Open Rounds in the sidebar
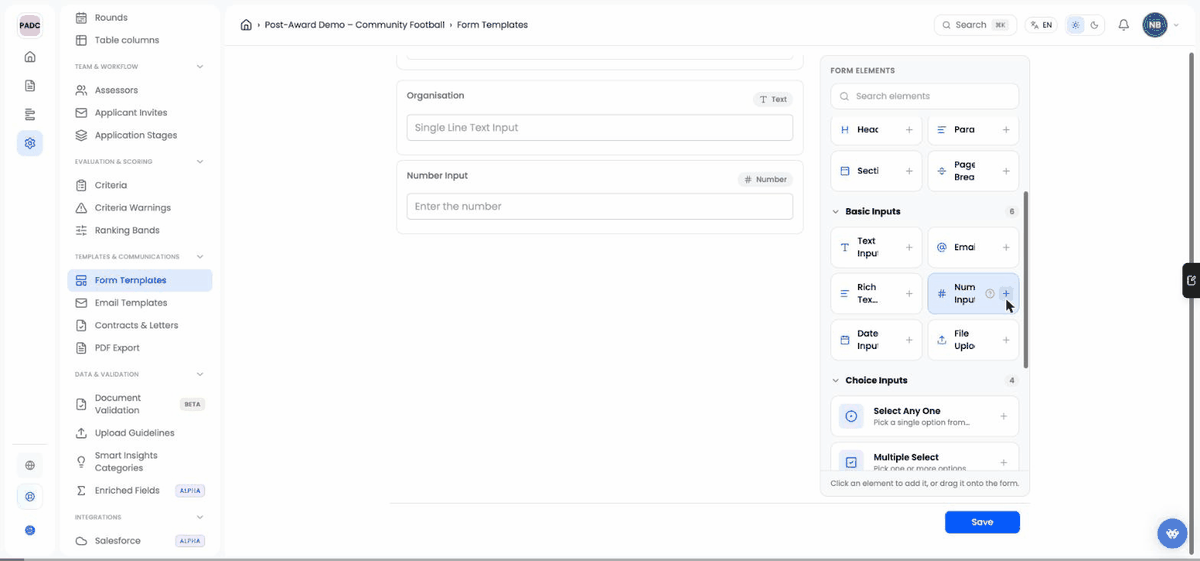Viewport: 1200px width, 561px height. (x=140, y=18)
